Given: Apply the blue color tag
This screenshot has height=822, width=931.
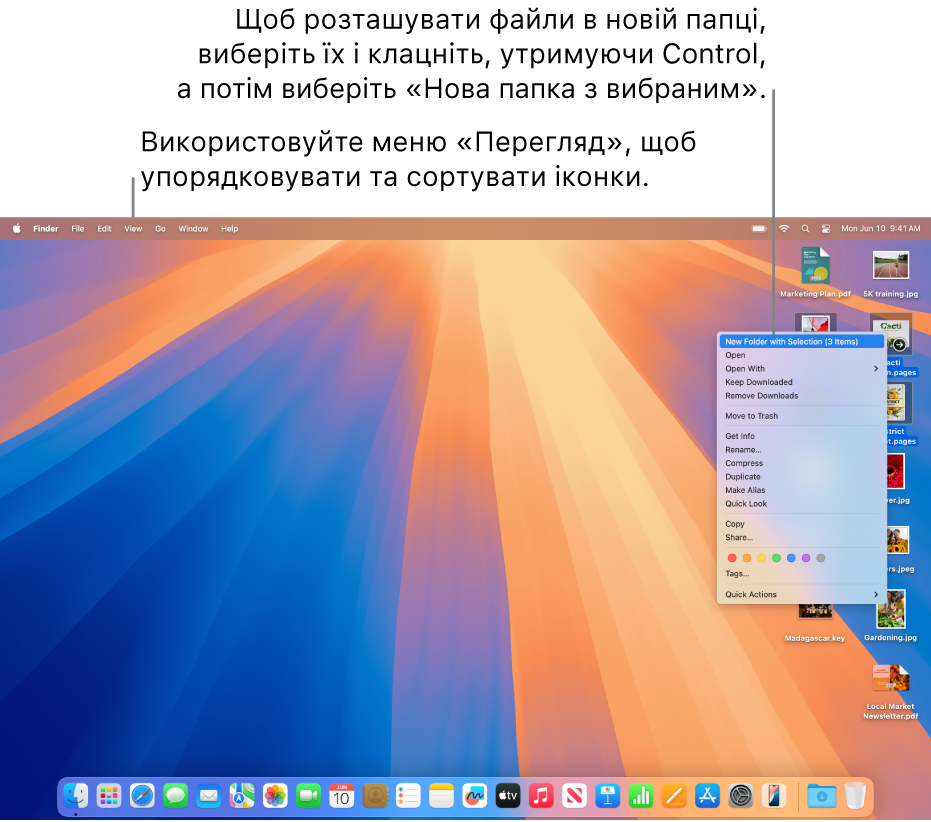Looking at the screenshot, I should pyautogui.click(x=791, y=558).
